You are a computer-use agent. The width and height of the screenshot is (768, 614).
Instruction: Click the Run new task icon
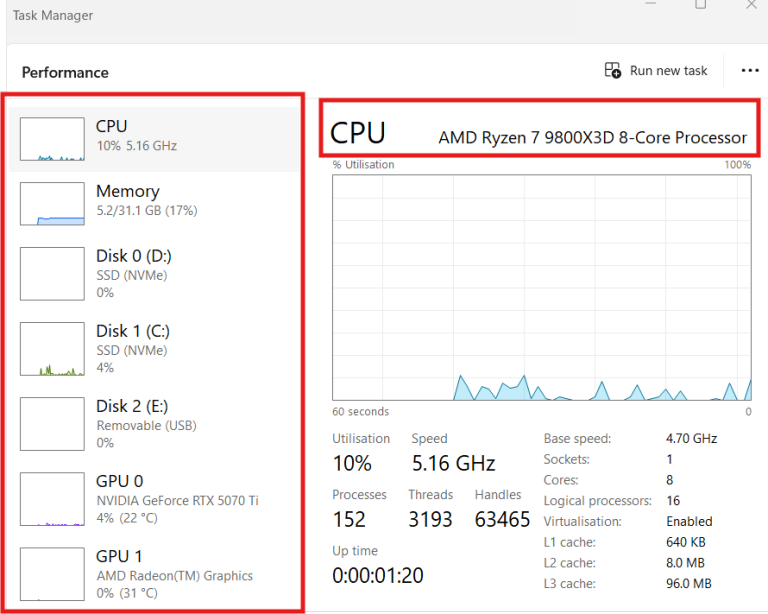pos(613,71)
